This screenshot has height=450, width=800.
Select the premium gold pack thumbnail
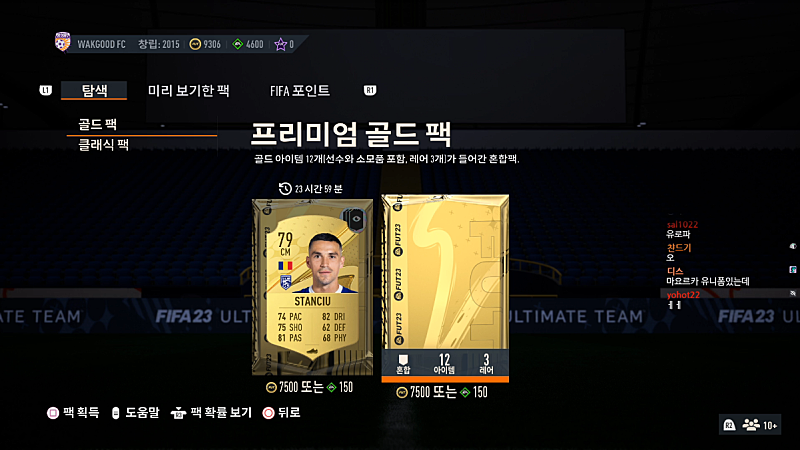[445, 288]
